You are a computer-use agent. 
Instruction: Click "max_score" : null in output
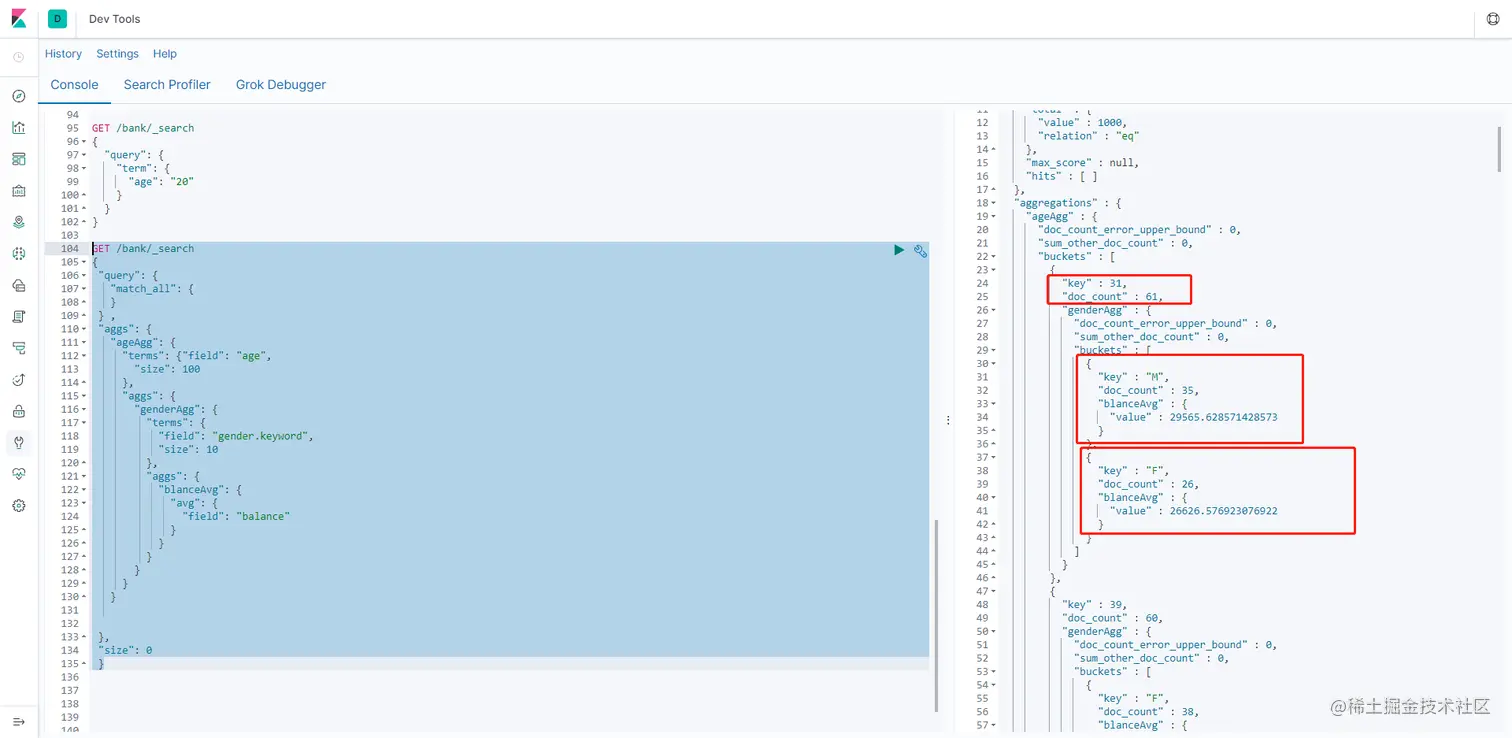point(1082,163)
